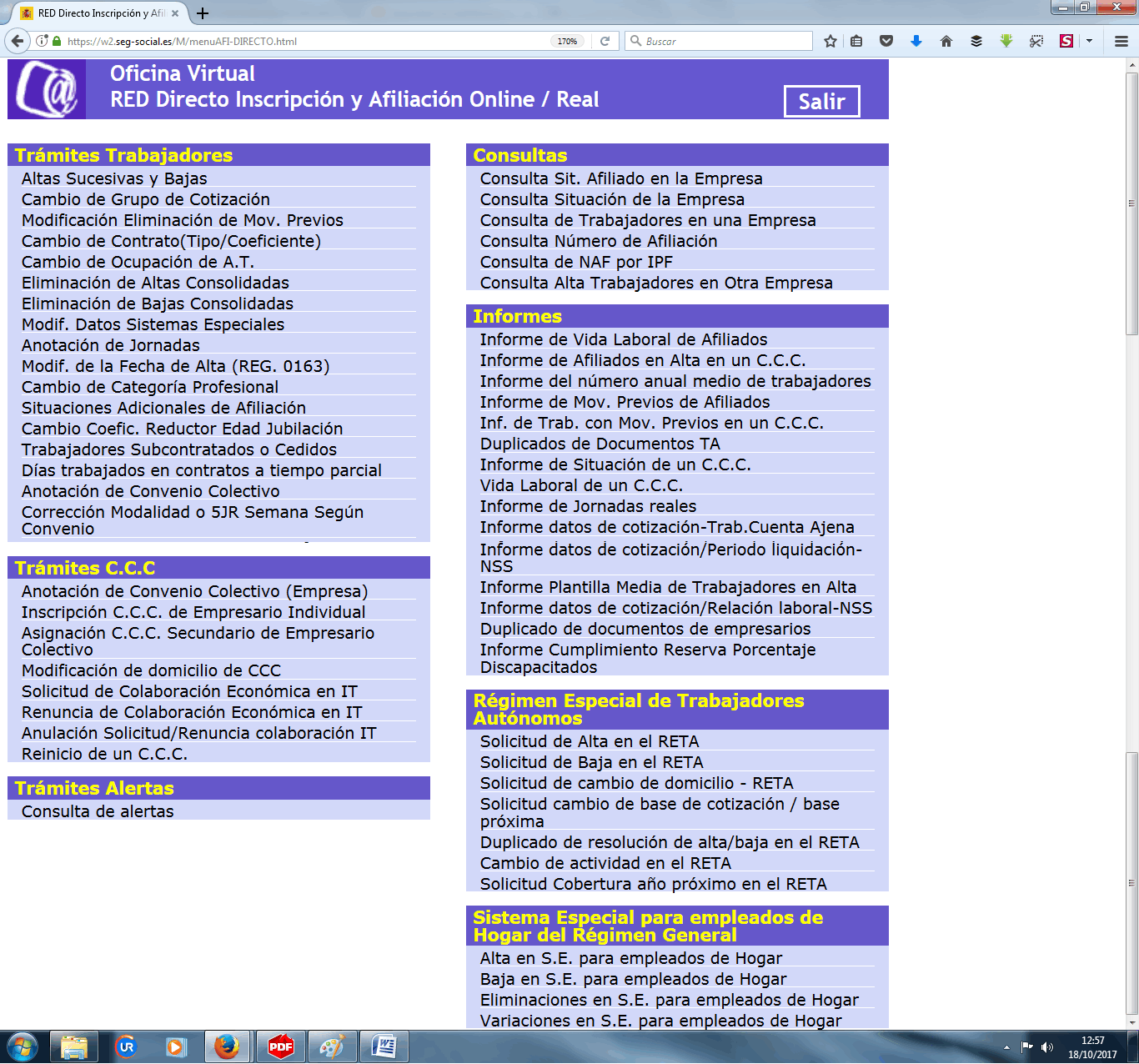Click the Pocket save icon
This screenshot has height=1064, width=1139.
click(x=886, y=41)
